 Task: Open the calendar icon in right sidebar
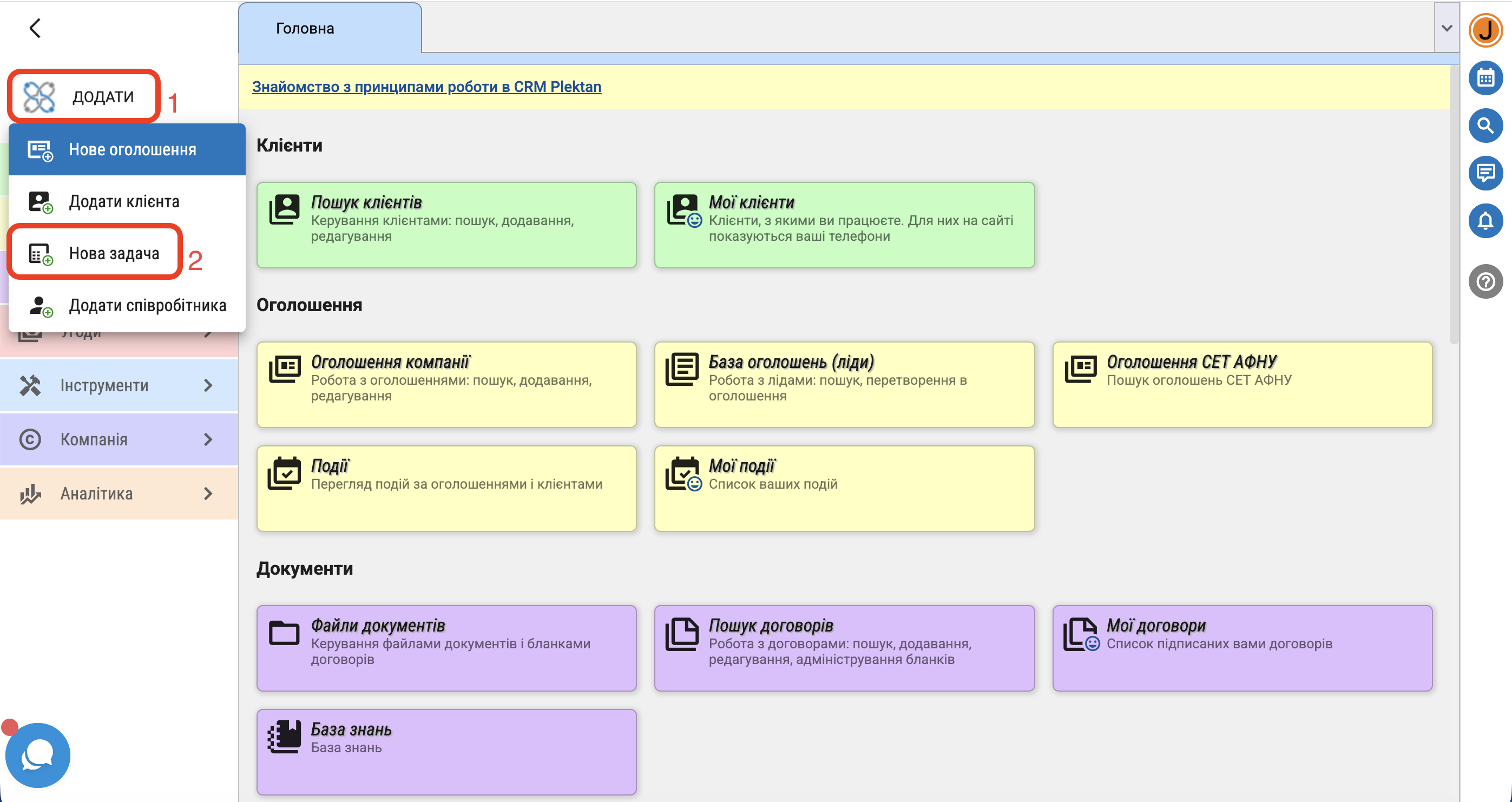point(1485,77)
